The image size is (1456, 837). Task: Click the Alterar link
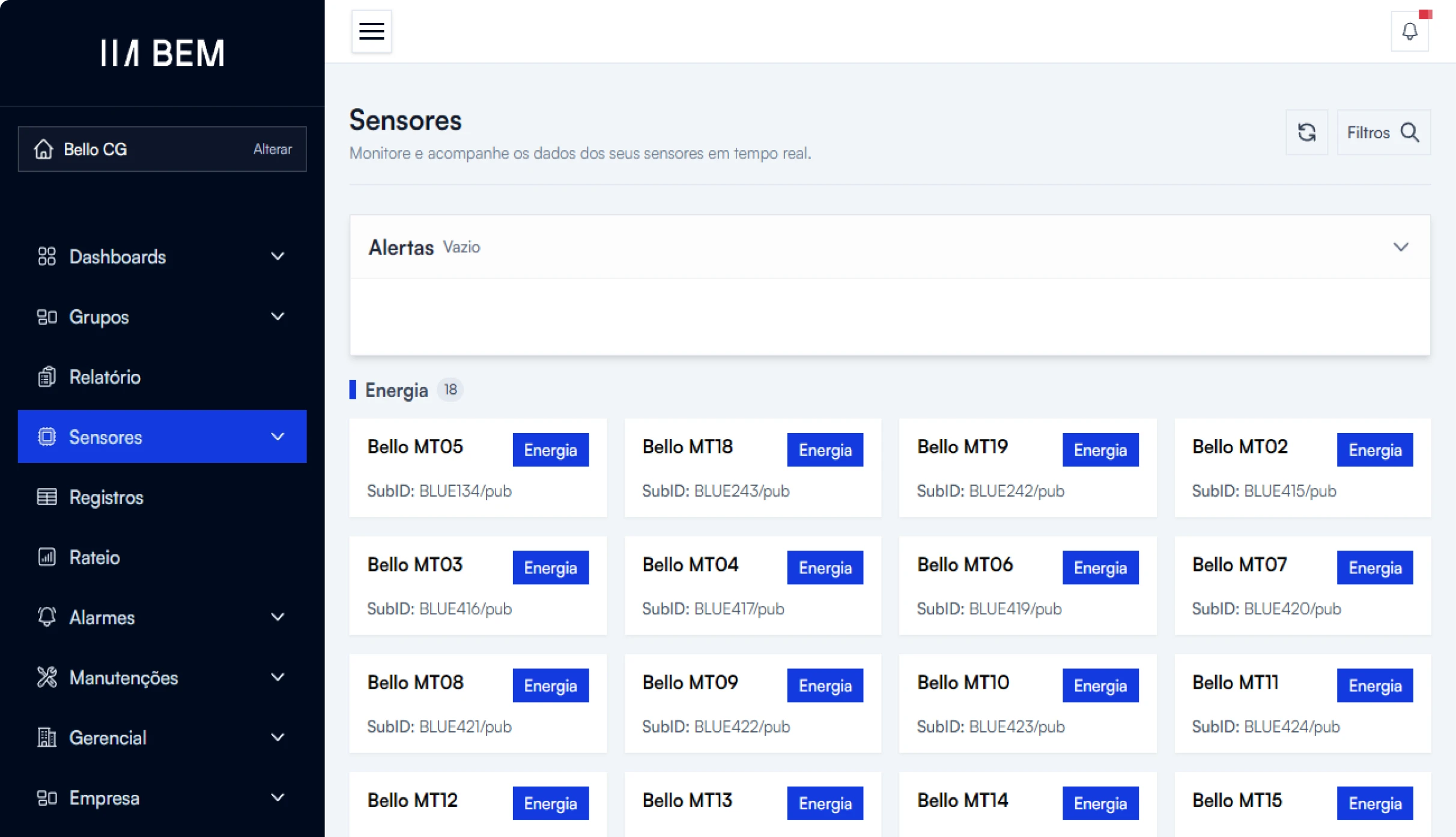point(273,149)
